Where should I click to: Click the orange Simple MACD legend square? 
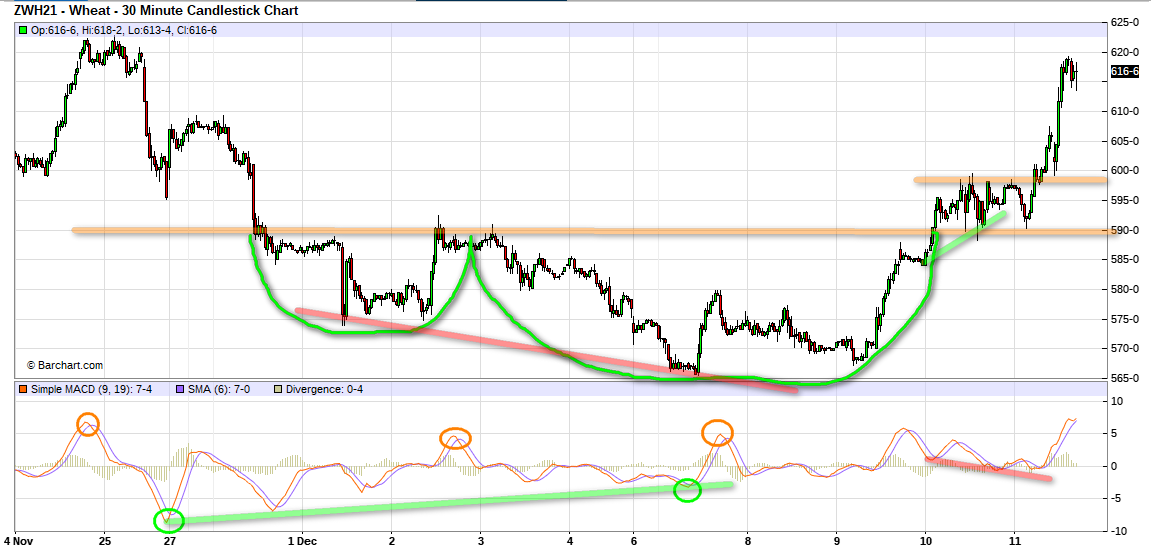pyautogui.click(x=22, y=389)
